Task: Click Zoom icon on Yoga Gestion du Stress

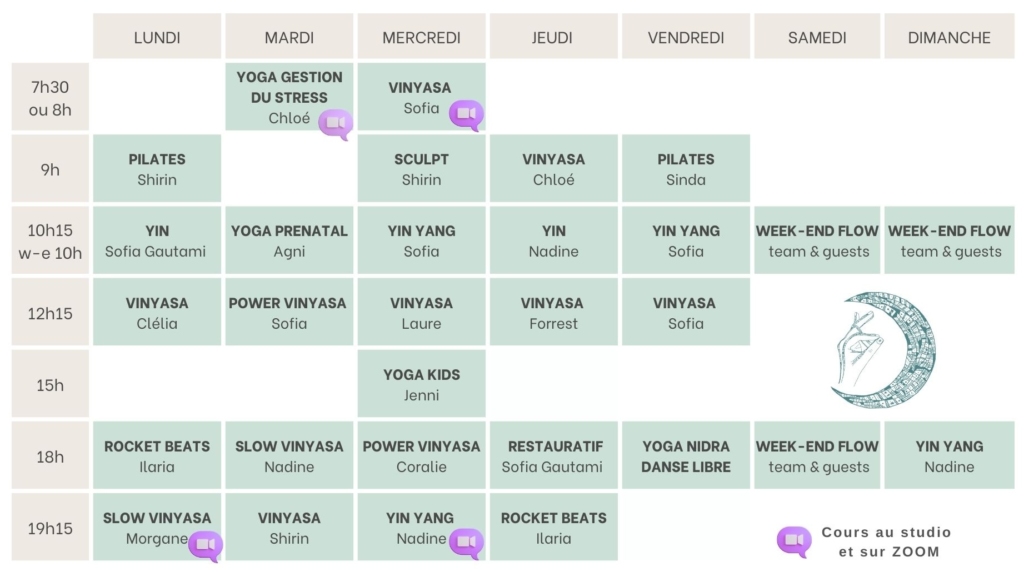Action: click(x=335, y=123)
